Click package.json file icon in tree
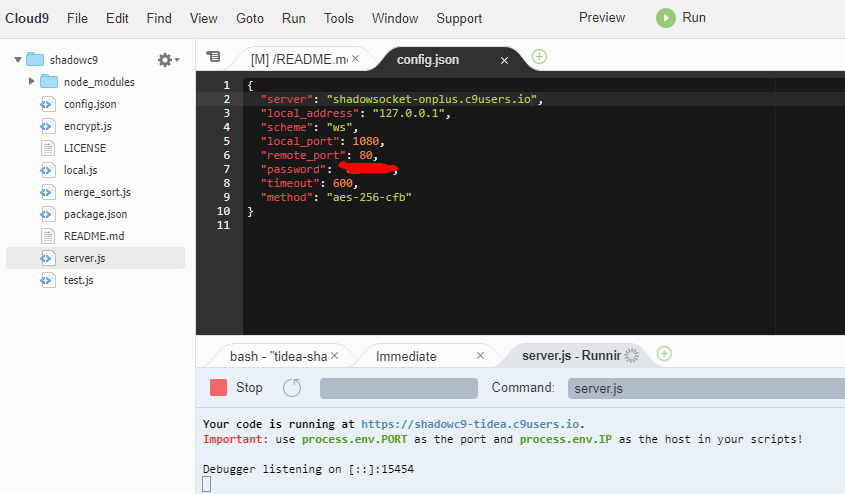Image resolution: width=845 pixels, height=494 pixels. click(48, 214)
